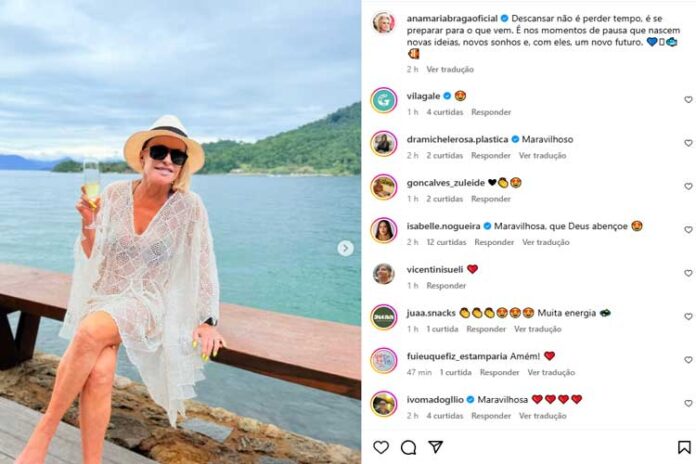Reply to goncalves_zuleide's comment

491,199
